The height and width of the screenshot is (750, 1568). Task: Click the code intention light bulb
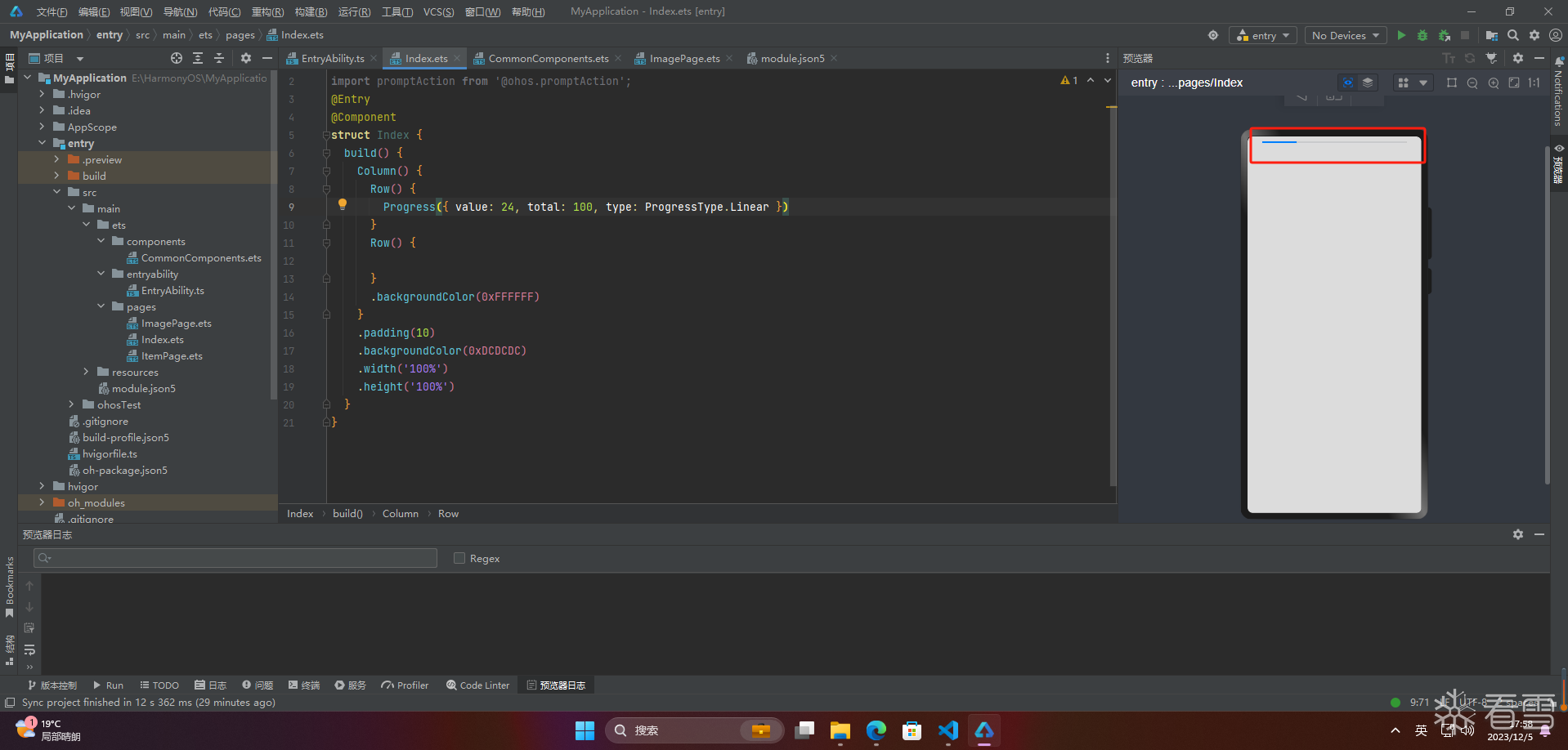(343, 205)
